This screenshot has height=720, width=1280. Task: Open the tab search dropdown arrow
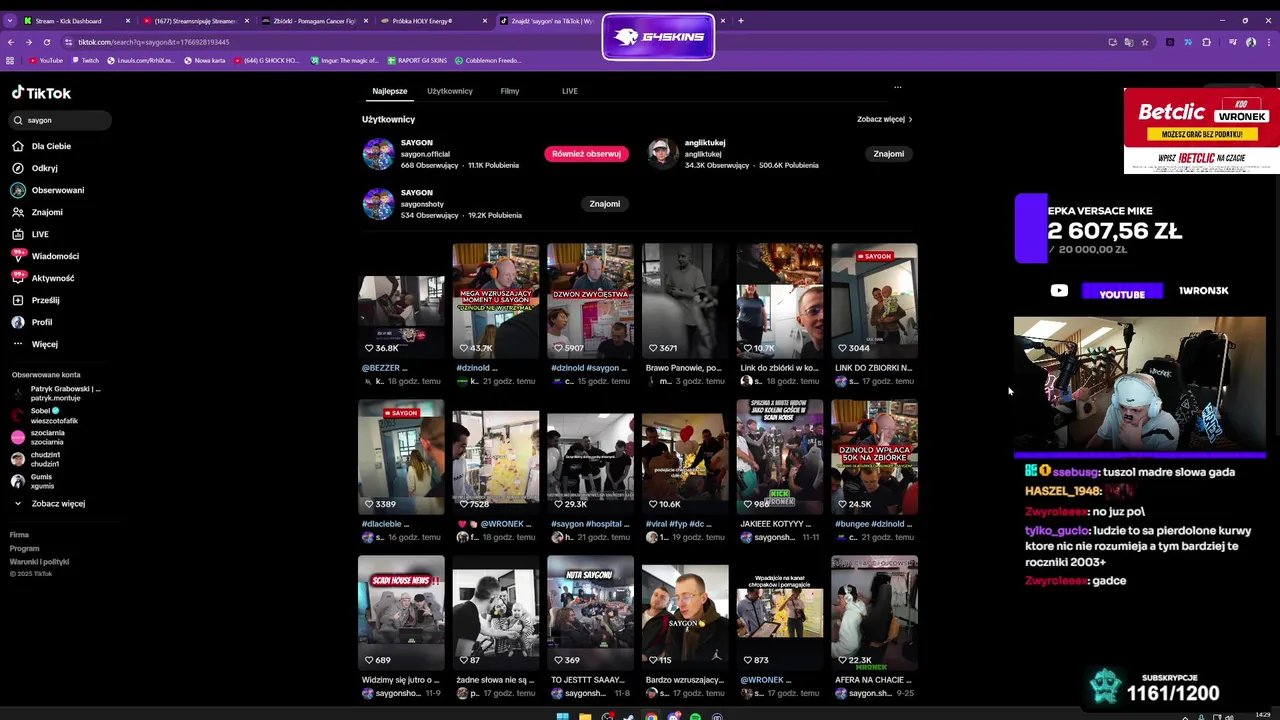(x=10, y=21)
